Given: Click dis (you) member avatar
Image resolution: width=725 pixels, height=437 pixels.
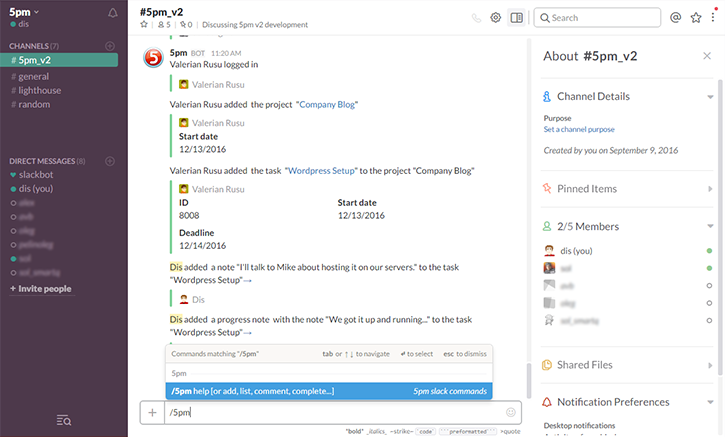Looking at the screenshot, I should (x=549, y=251).
